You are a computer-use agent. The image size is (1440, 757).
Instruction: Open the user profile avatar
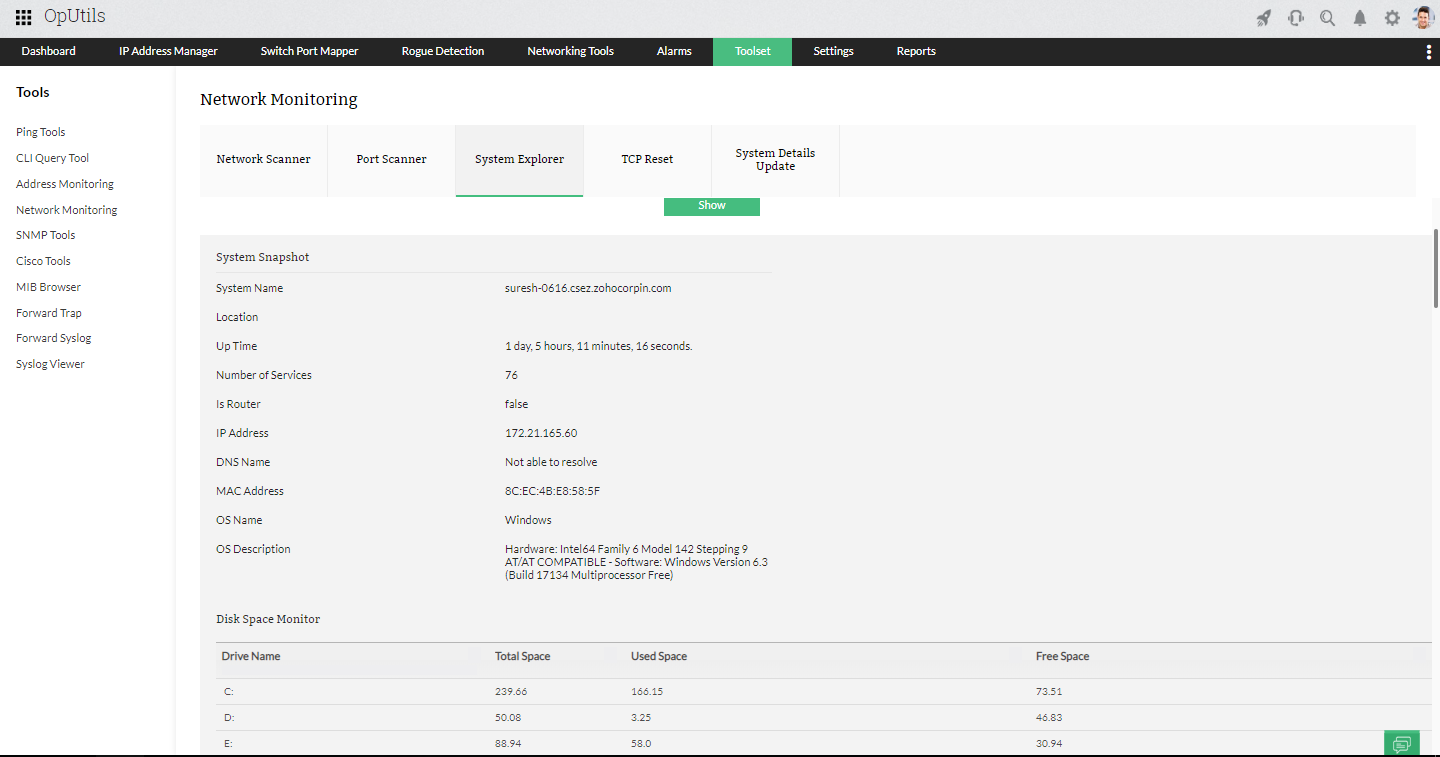(x=1422, y=16)
